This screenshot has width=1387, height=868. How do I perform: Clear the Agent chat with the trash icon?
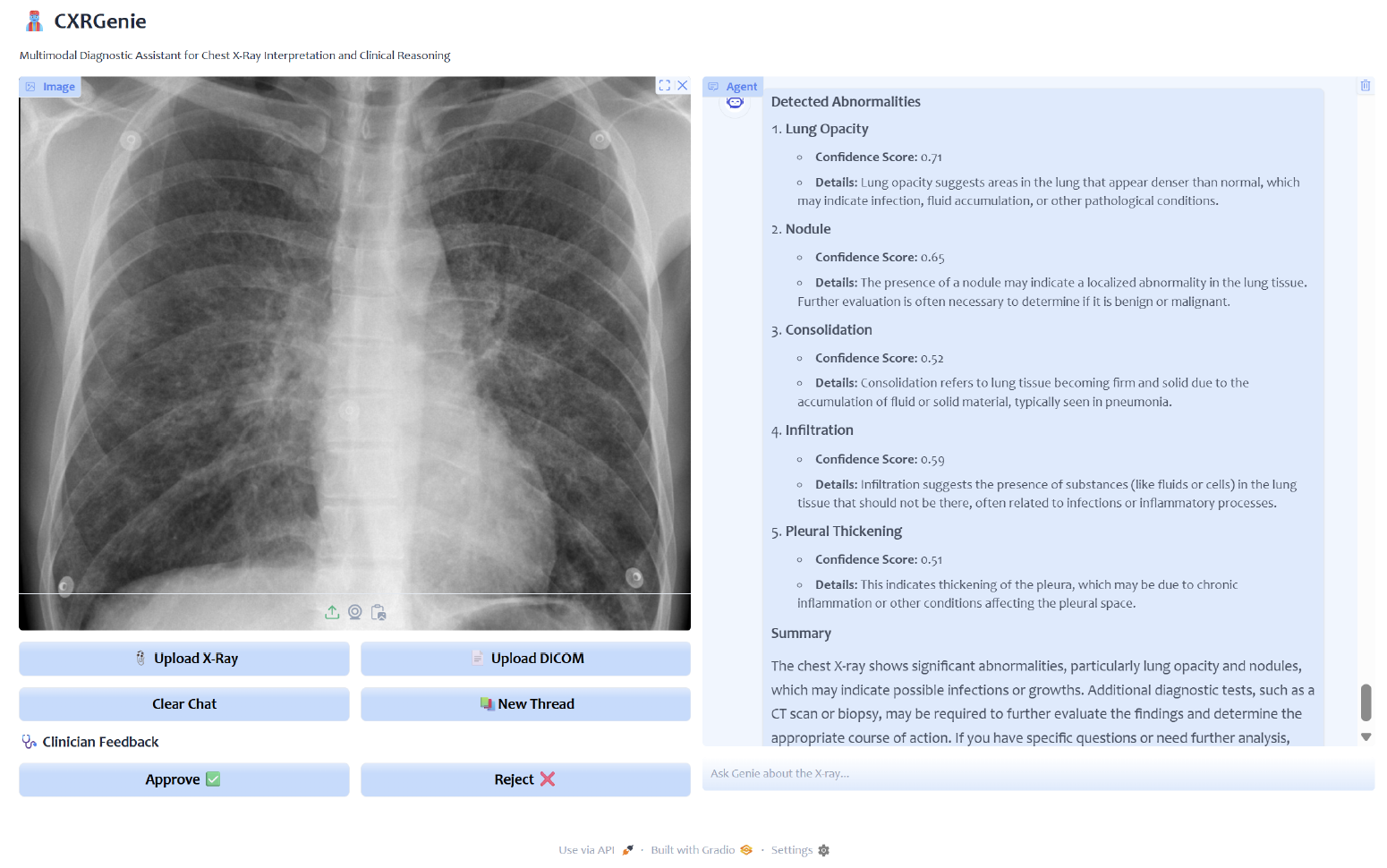tap(1366, 86)
